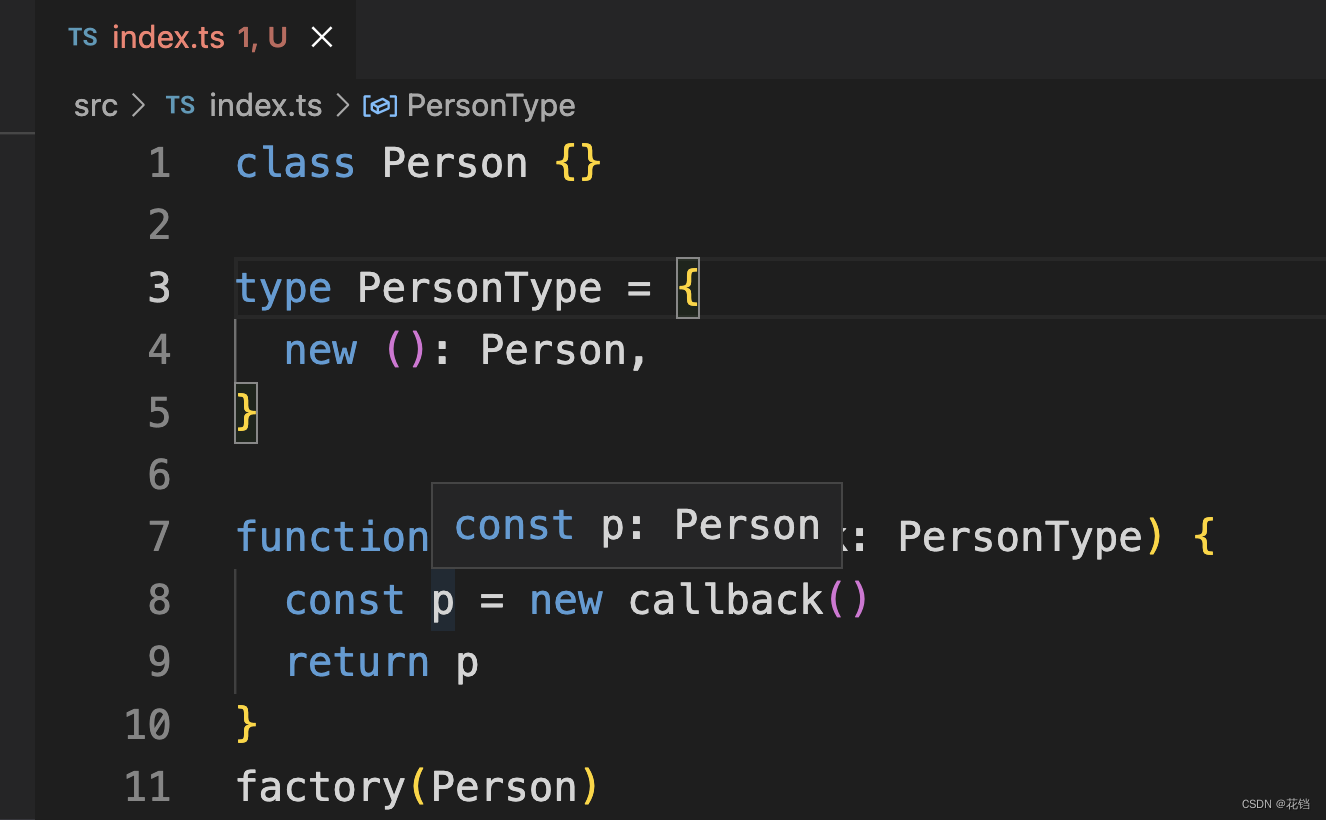Expand the chevron after index.ts breadcrumb
This screenshot has width=1326, height=820.
tap(343, 106)
